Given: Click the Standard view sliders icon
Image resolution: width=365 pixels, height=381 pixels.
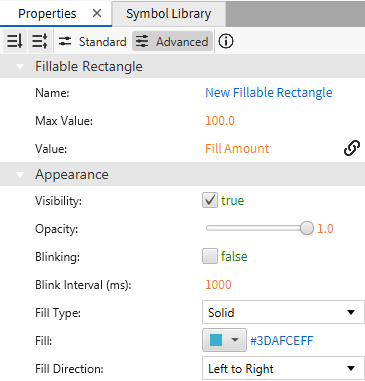Looking at the screenshot, I should coord(65,41).
